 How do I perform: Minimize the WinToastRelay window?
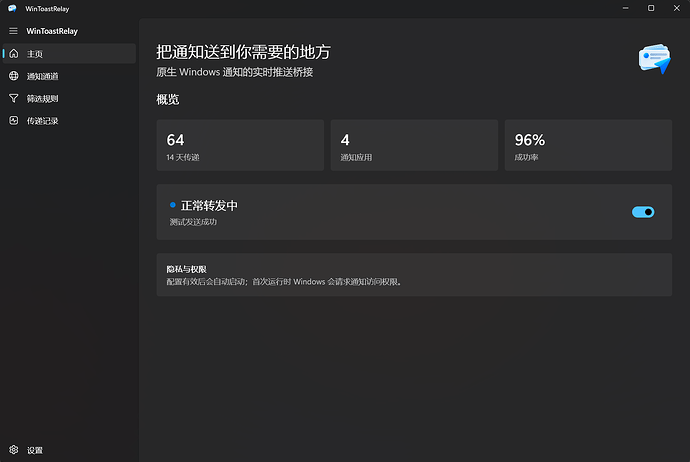[x=625, y=8]
